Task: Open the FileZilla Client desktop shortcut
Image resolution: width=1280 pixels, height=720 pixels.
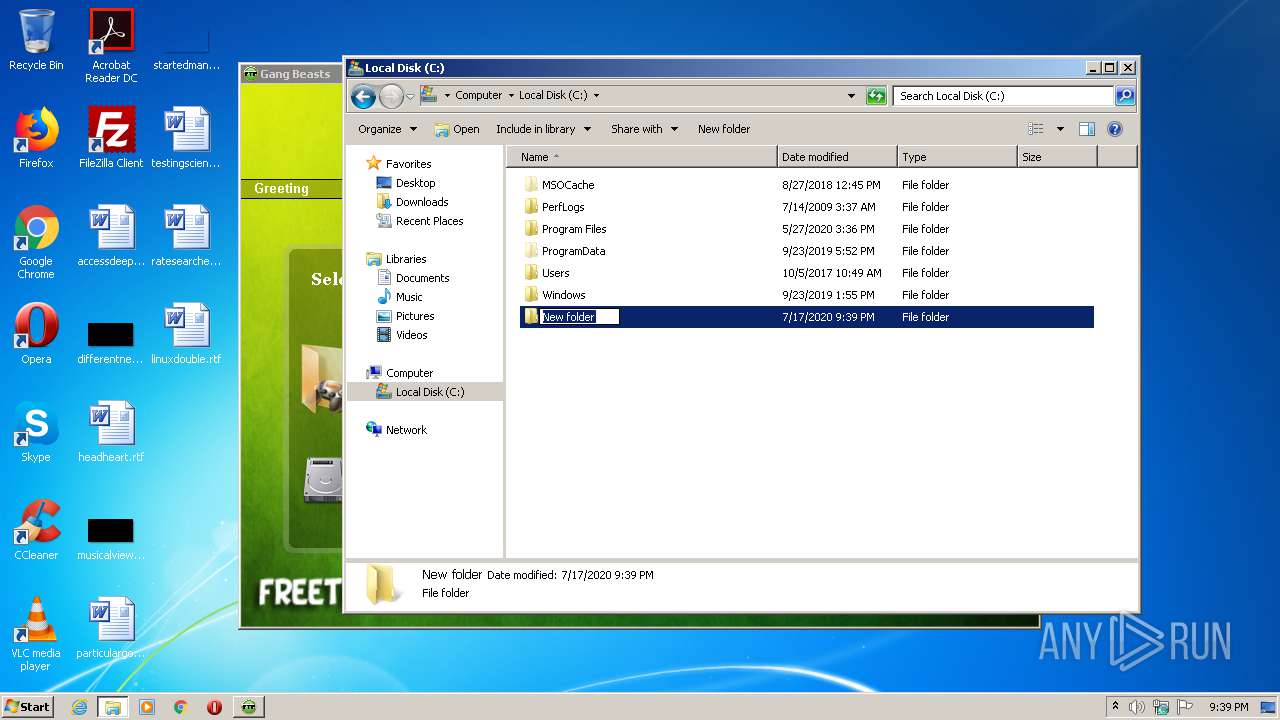Action: (111, 138)
